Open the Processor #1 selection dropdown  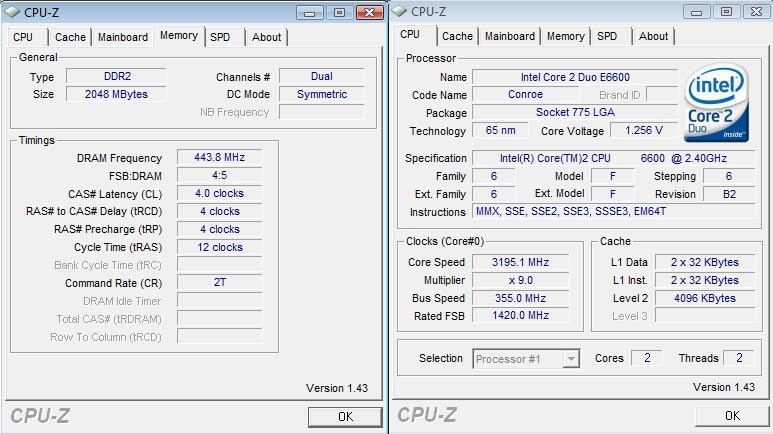(x=571, y=359)
